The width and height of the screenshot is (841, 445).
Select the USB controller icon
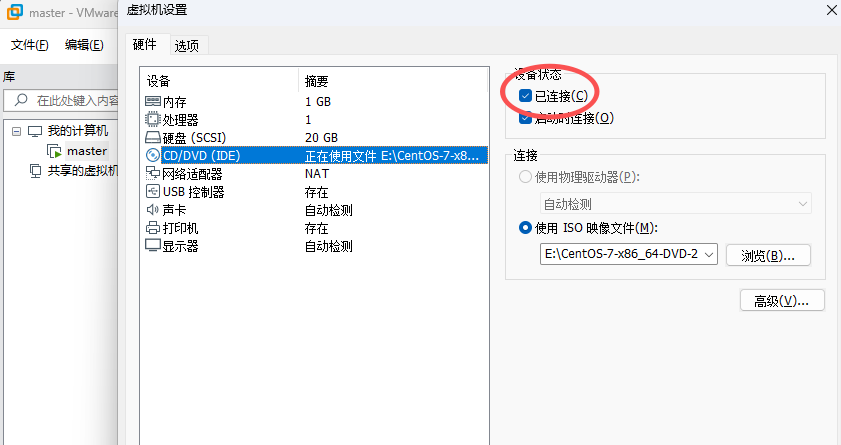[x=153, y=191]
